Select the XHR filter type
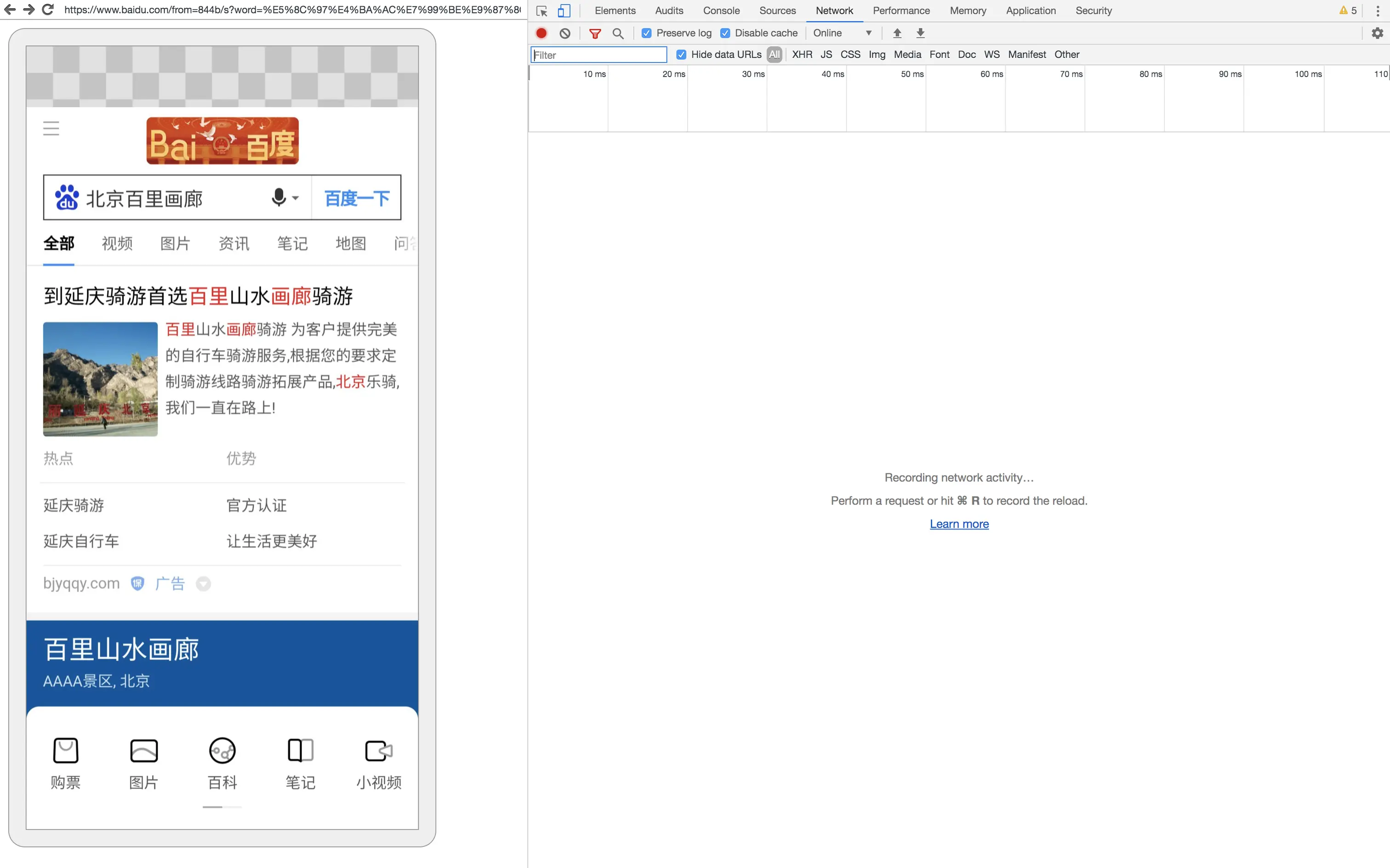The height and width of the screenshot is (868, 1390). pos(802,55)
